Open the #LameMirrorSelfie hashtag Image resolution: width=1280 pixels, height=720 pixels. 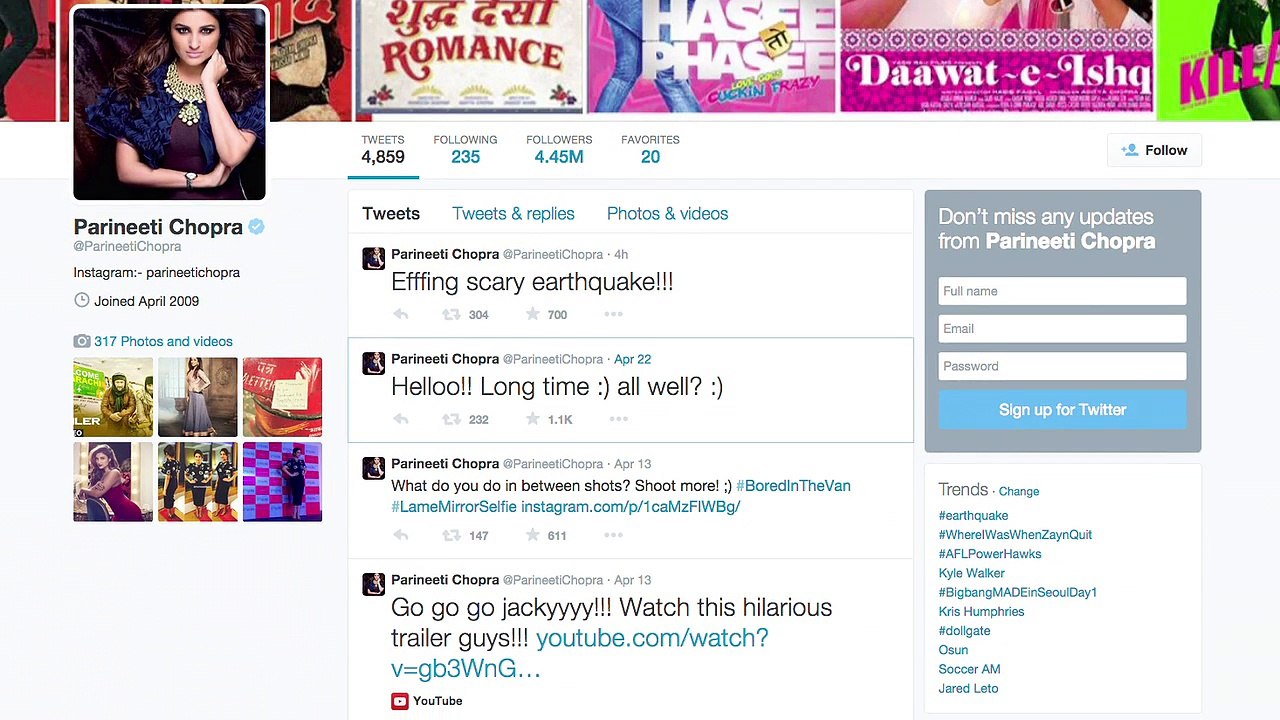(x=454, y=507)
